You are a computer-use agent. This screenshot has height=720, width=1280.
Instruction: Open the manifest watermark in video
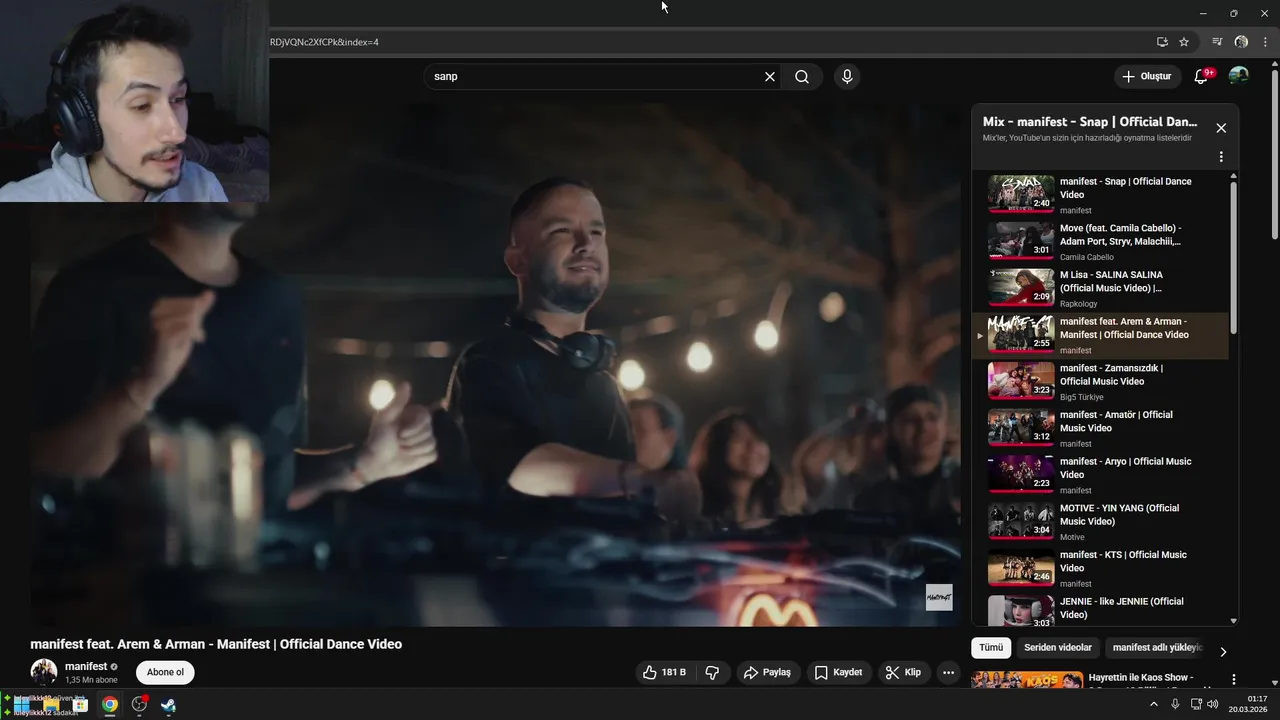[939, 597]
